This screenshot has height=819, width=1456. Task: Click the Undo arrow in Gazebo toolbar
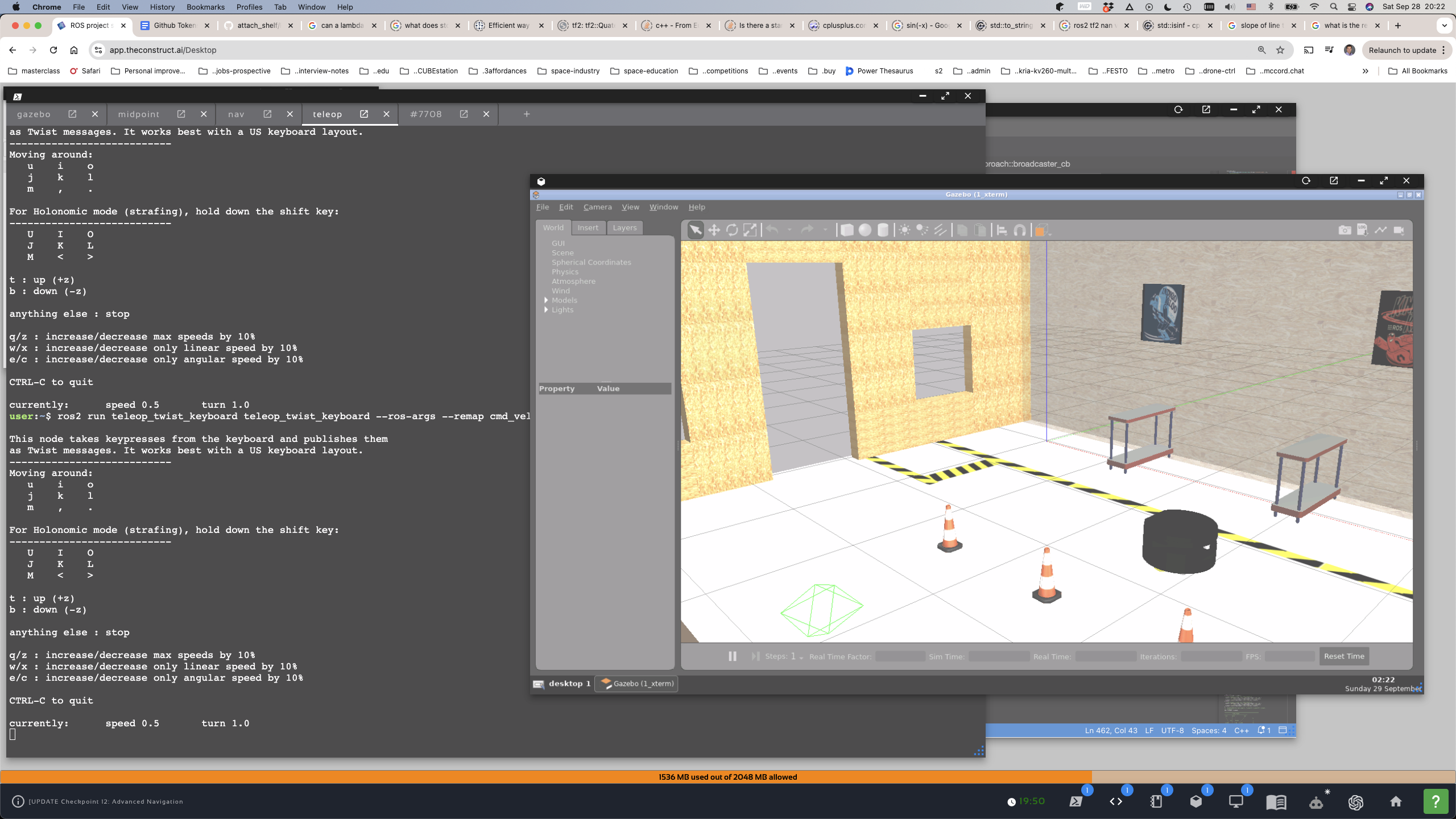click(772, 230)
